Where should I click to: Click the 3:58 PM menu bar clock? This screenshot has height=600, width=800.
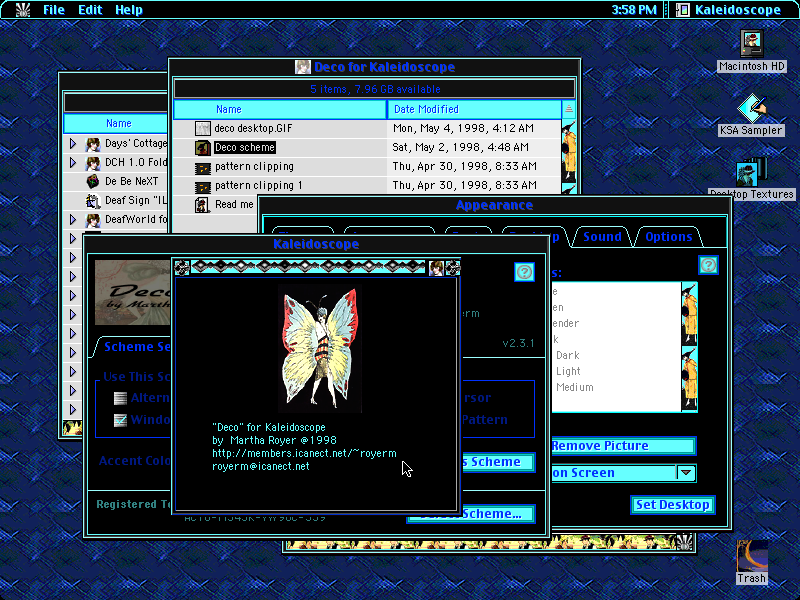[634, 10]
